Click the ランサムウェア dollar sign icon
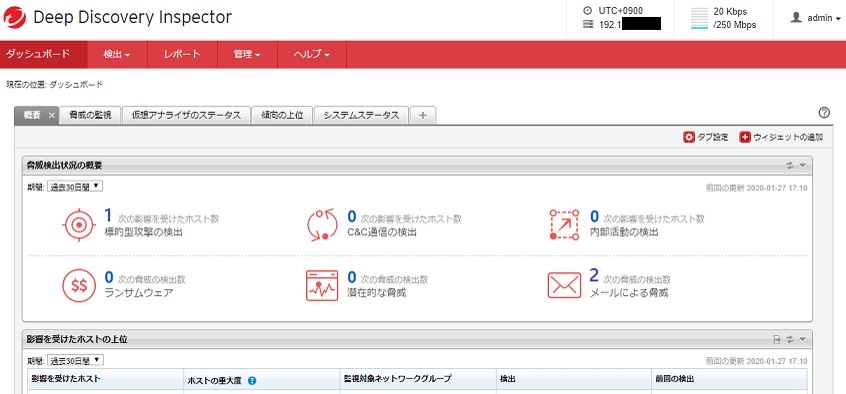This screenshot has width=846, height=394. (x=79, y=286)
